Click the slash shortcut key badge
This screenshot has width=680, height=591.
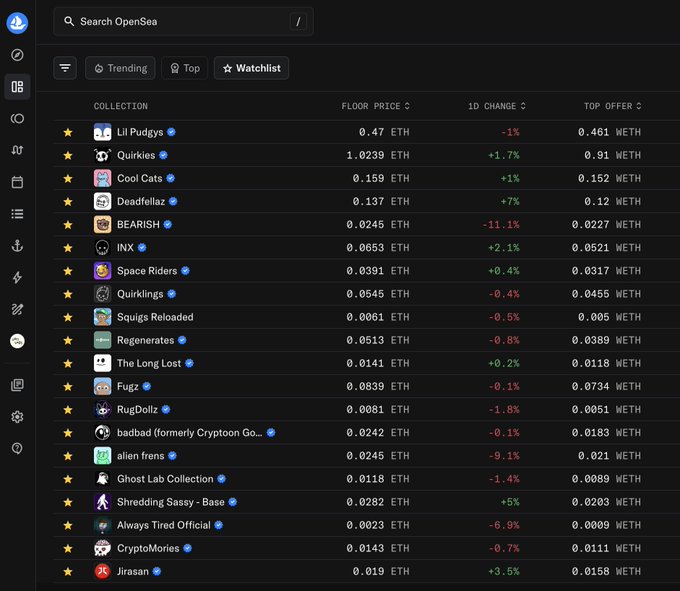click(x=298, y=22)
